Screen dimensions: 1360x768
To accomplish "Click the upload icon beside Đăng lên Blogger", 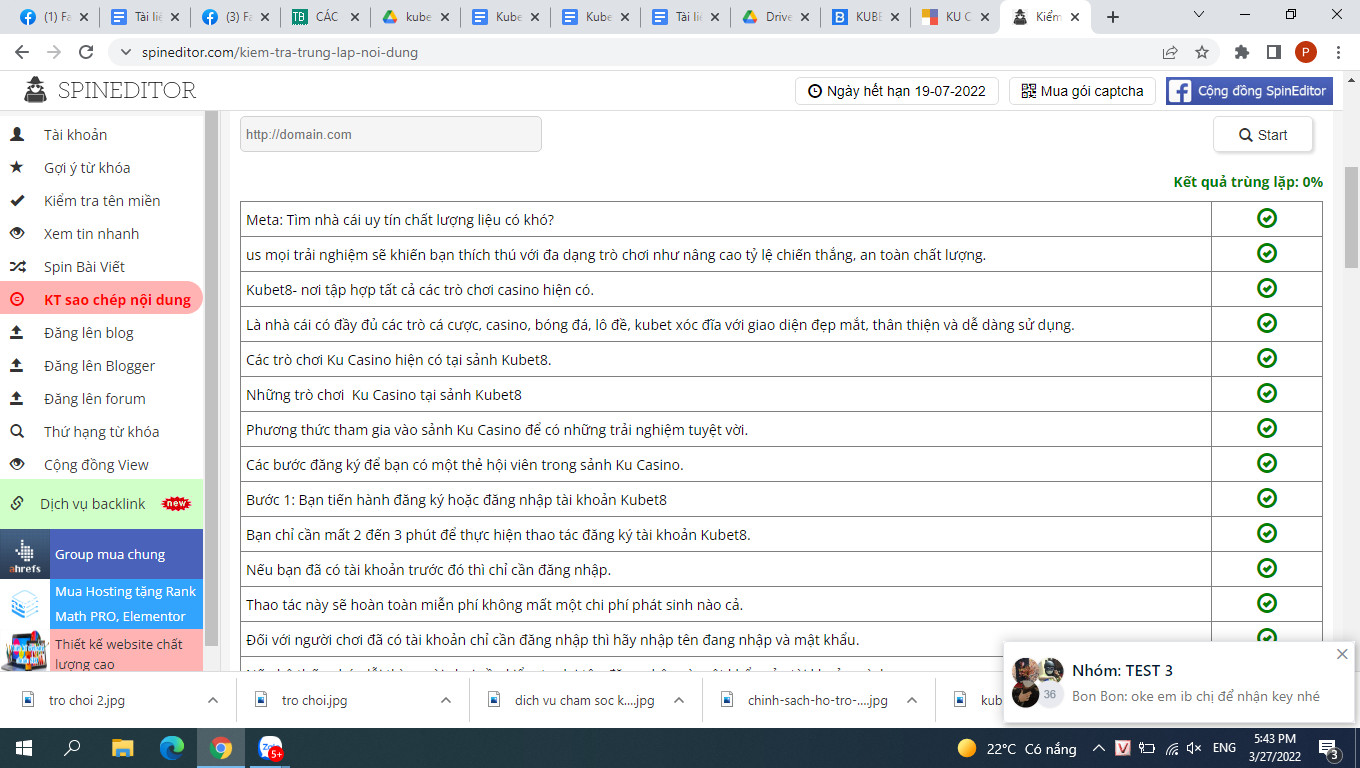I will coord(17,365).
